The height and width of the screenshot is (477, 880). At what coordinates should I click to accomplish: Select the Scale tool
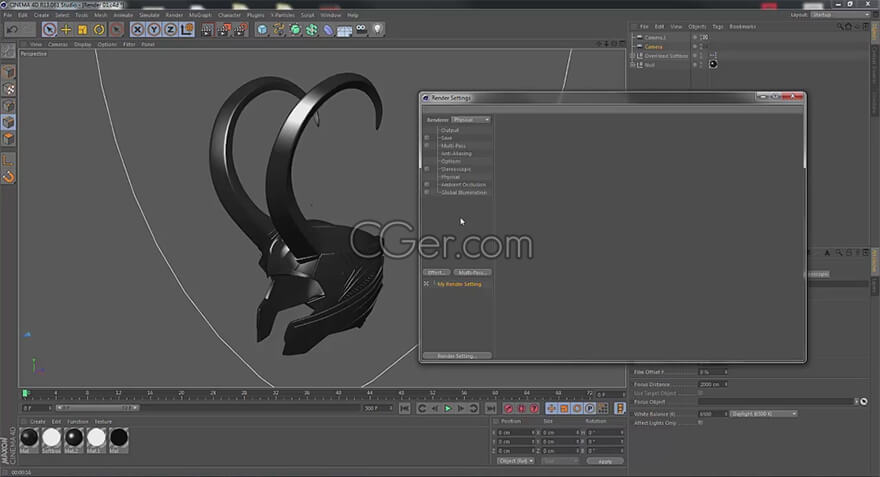click(82, 30)
